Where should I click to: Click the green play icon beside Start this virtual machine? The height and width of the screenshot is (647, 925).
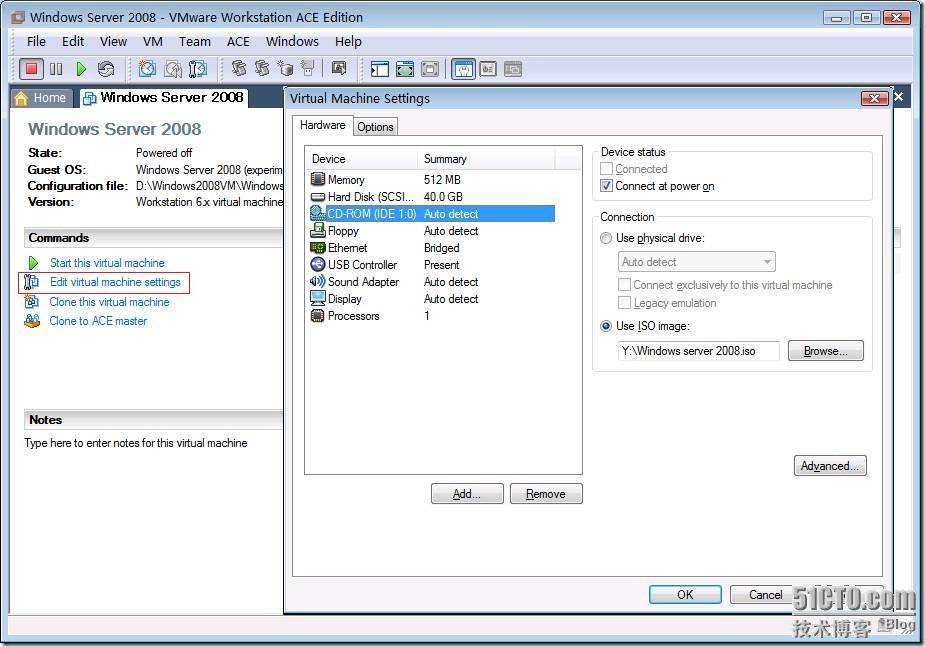pyautogui.click(x=33, y=262)
